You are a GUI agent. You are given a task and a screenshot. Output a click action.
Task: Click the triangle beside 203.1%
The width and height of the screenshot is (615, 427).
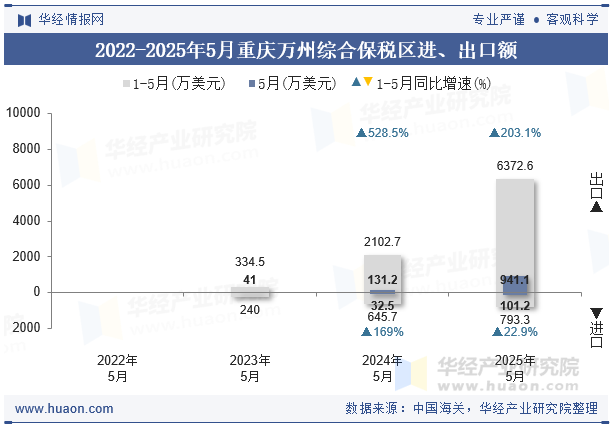tap(494, 133)
